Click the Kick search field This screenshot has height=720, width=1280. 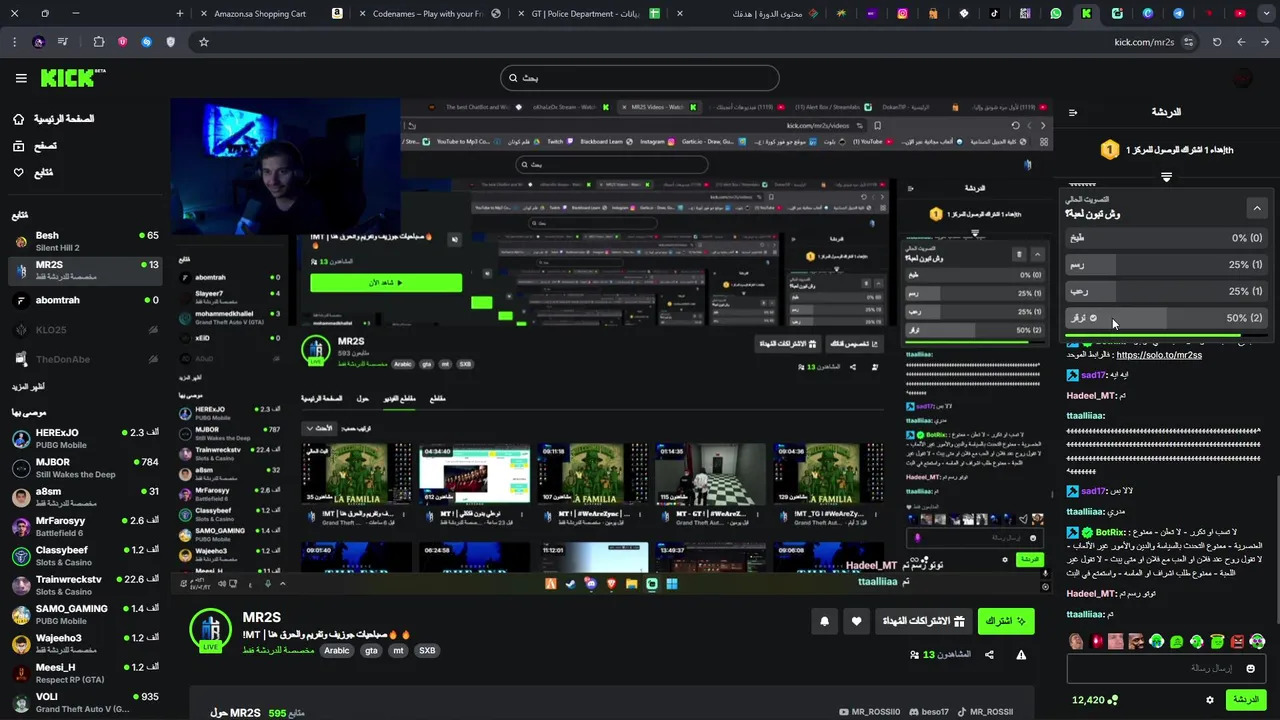(640, 78)
